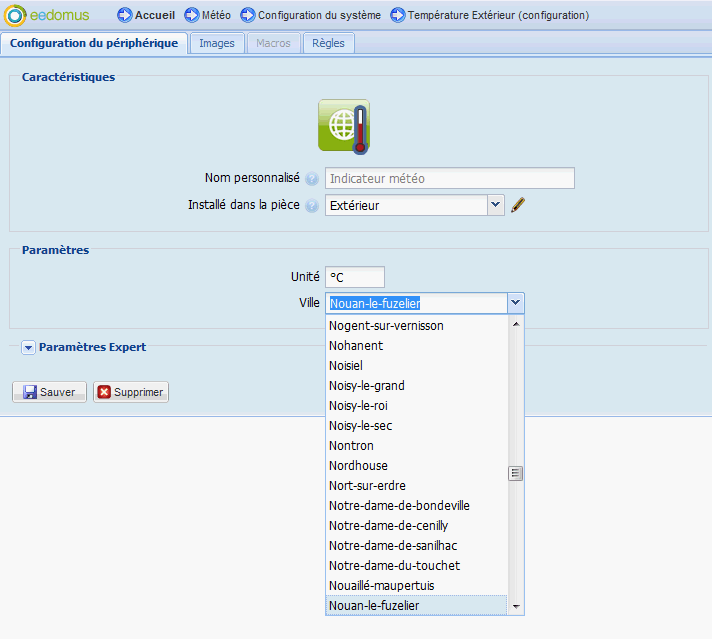Image resolution: width=712 pixels, height=639 pixels.
Task: Click the Installé dans la pièce combo field
Action: pos(406,205)
